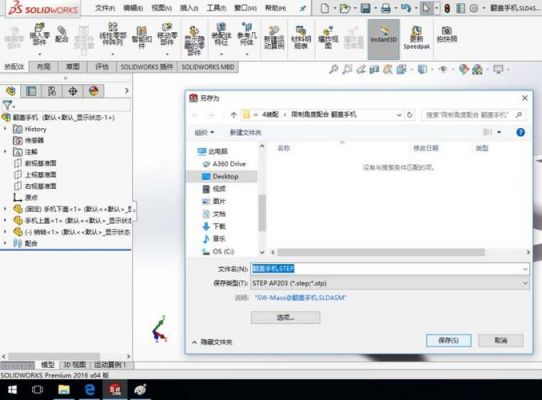Open the FeatureManager design tree tab
Viewport: 542px width, 400px height.
(x=10, y=91)
